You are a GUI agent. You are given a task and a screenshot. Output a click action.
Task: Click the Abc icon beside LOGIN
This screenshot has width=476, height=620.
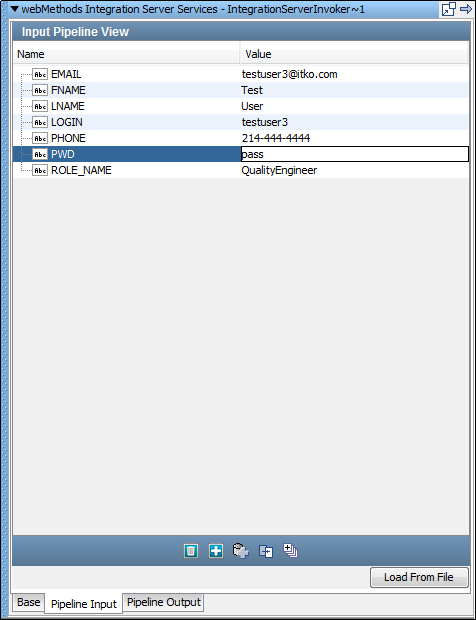pos(40,122)
